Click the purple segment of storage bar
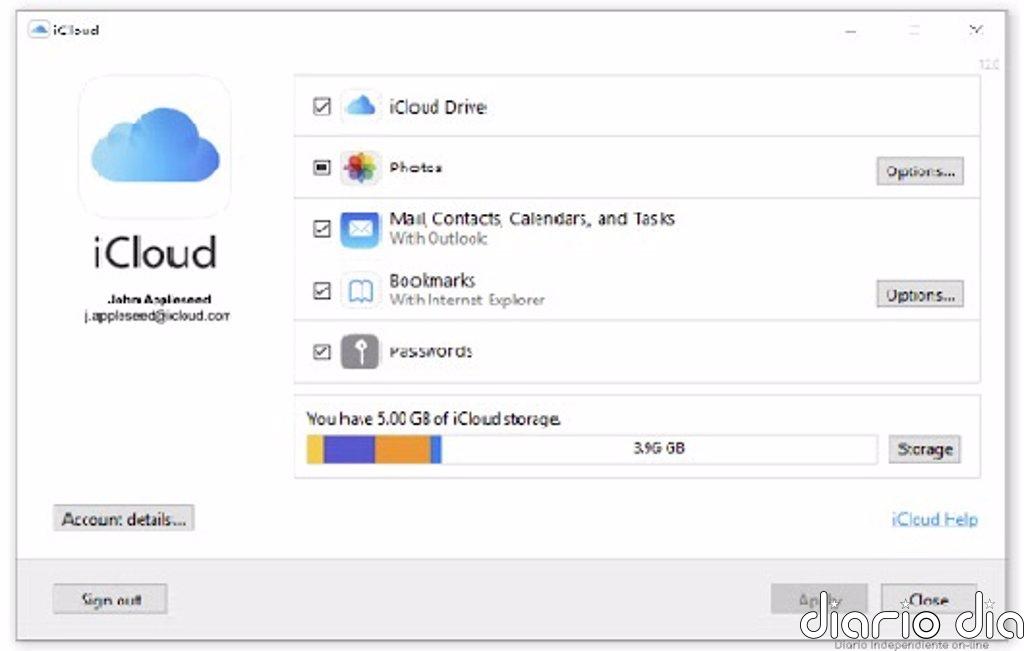 (x=349, y=449)
